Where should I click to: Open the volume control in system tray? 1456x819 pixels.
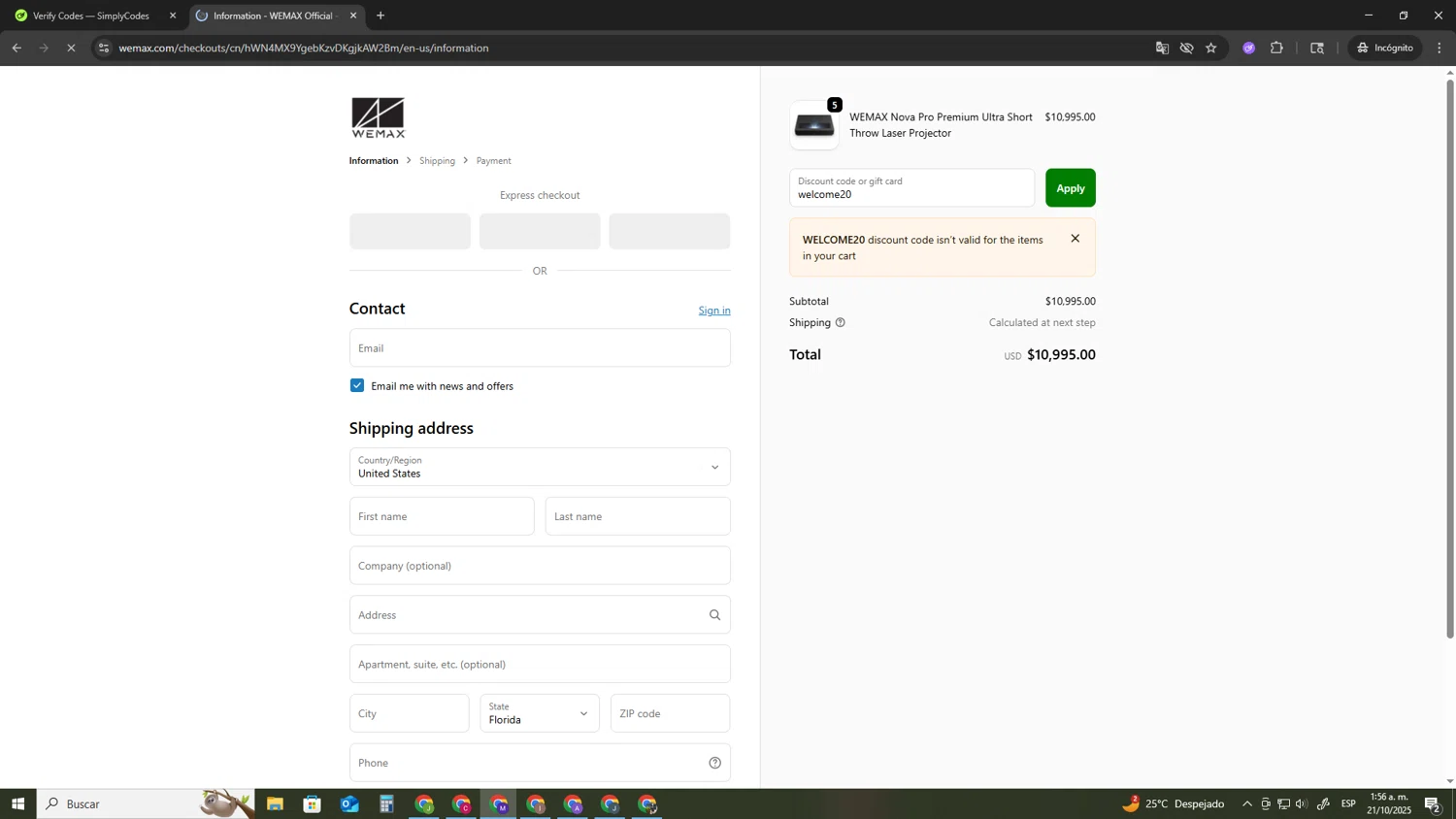pos(1302,803)
